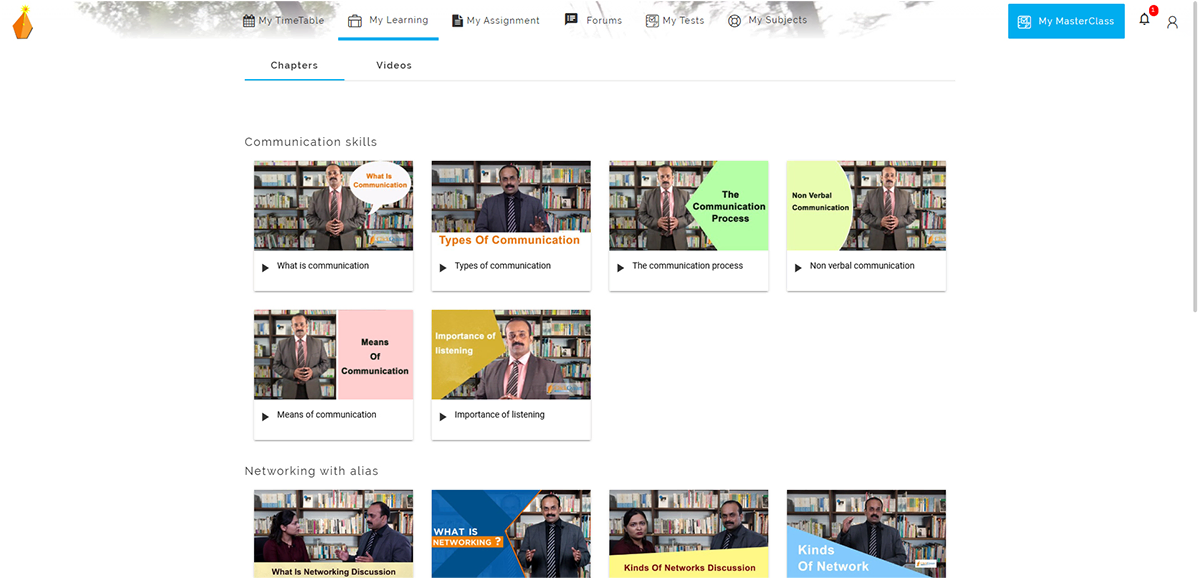Click the MasterClass icon inside the blue button
This screenshot has height=579, width=1200.
point(1024,22)
